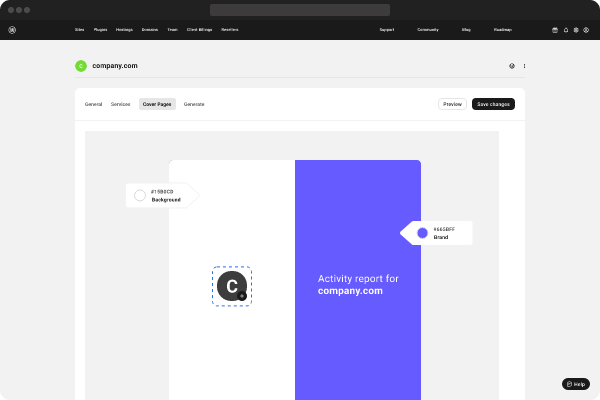Image resolution: width=600 pixels, height=400 pixels.
Task: Open the Generate tab
Action: click(194, 104)
